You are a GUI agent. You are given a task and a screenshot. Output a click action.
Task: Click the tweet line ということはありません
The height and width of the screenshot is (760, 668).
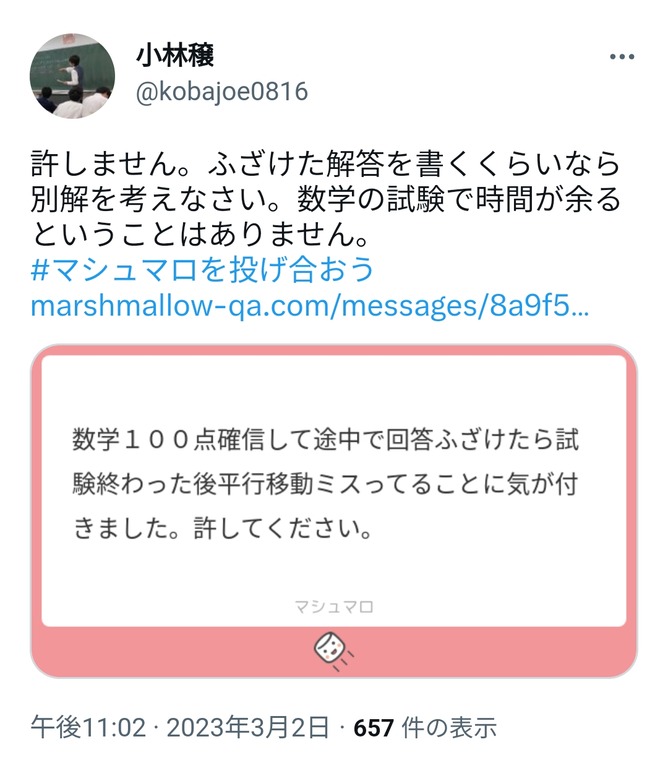pos(200,235)
